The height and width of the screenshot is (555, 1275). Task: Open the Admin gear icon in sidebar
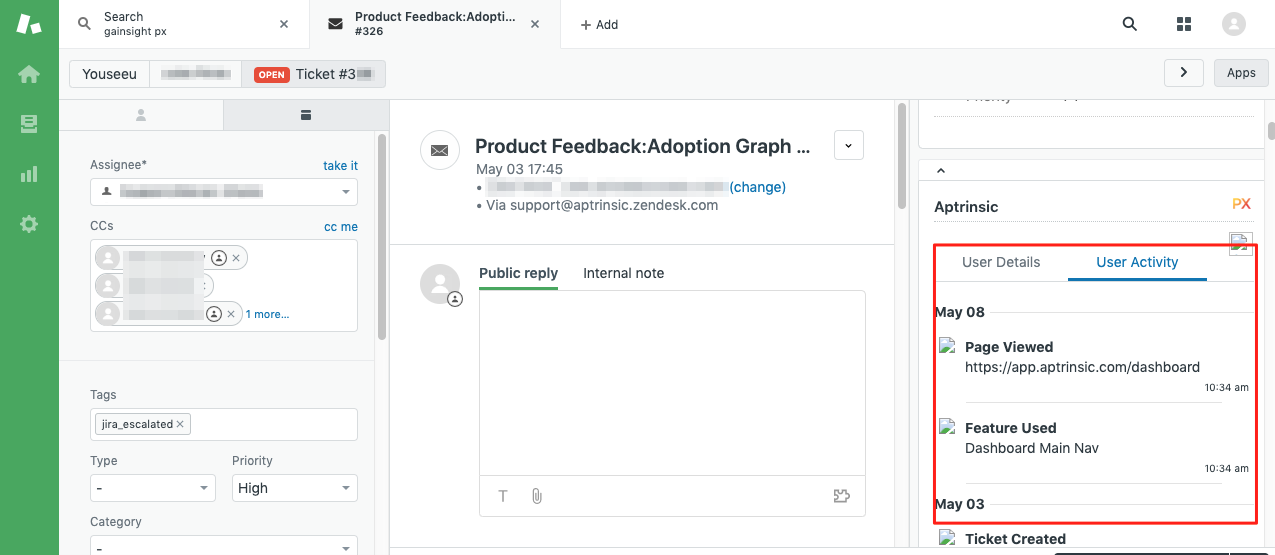click(x=29, y=224)
